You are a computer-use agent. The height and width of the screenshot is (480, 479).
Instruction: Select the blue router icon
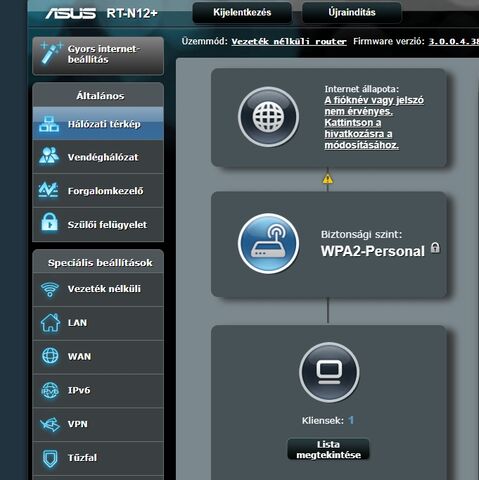tap(268, 243)
